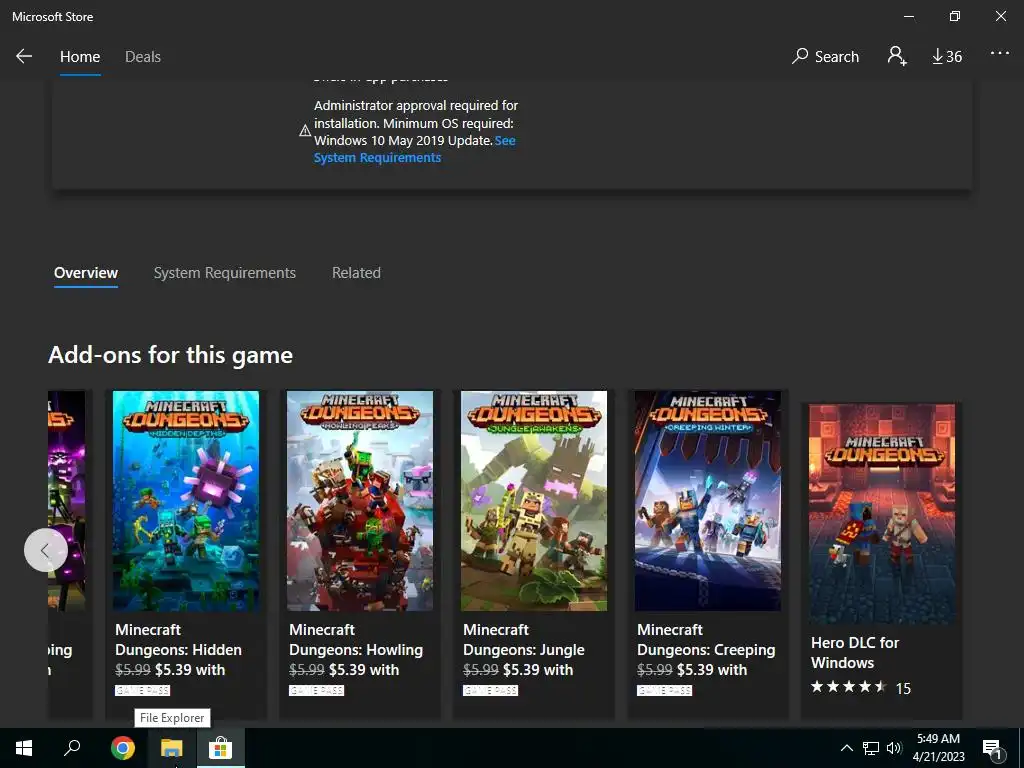Click the Microsoft Store window title
1024x768 pixels.
(x=52, y=17)
